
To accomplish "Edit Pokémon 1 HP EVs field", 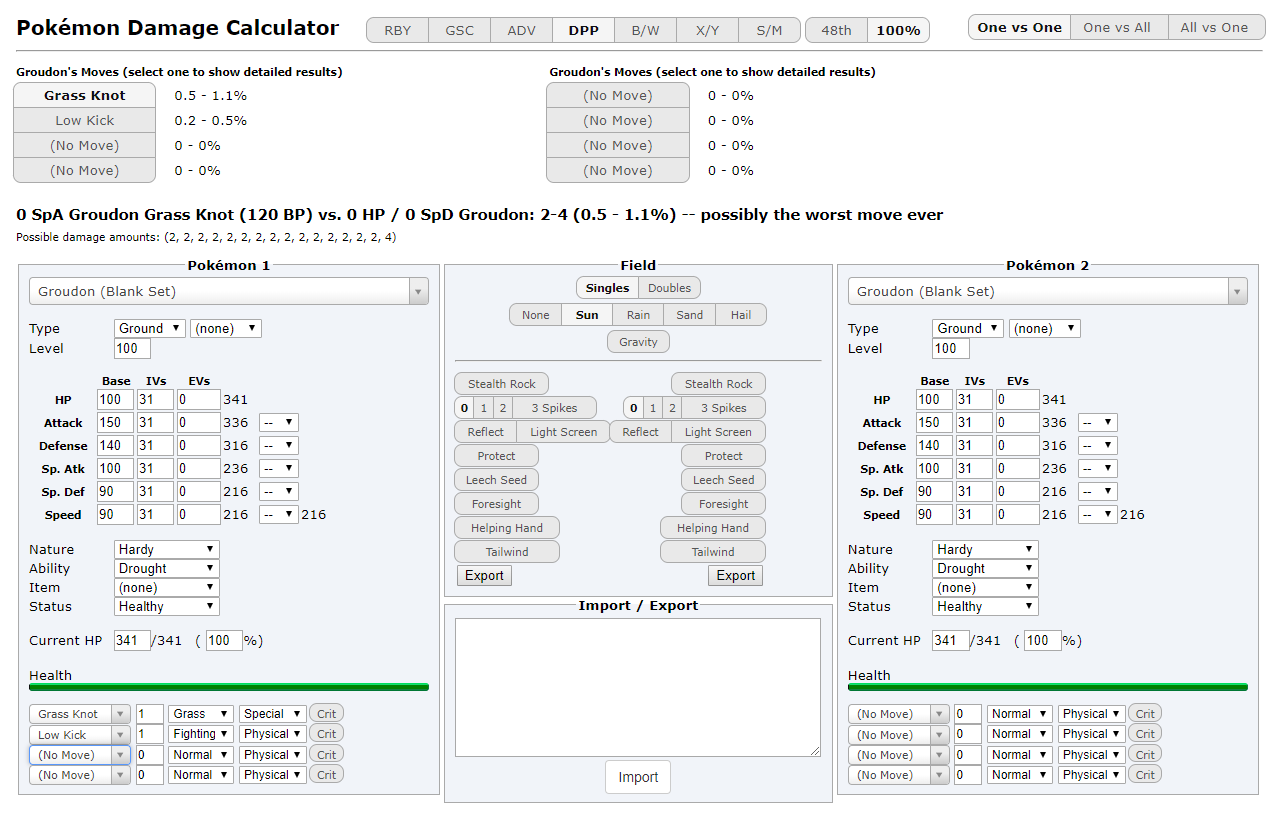I will 198,400.
